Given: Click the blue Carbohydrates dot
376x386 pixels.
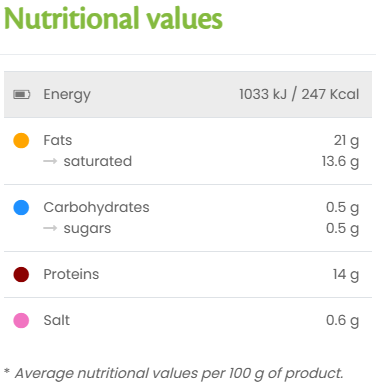Looking at the screenshot, I should tap(21, 207).
